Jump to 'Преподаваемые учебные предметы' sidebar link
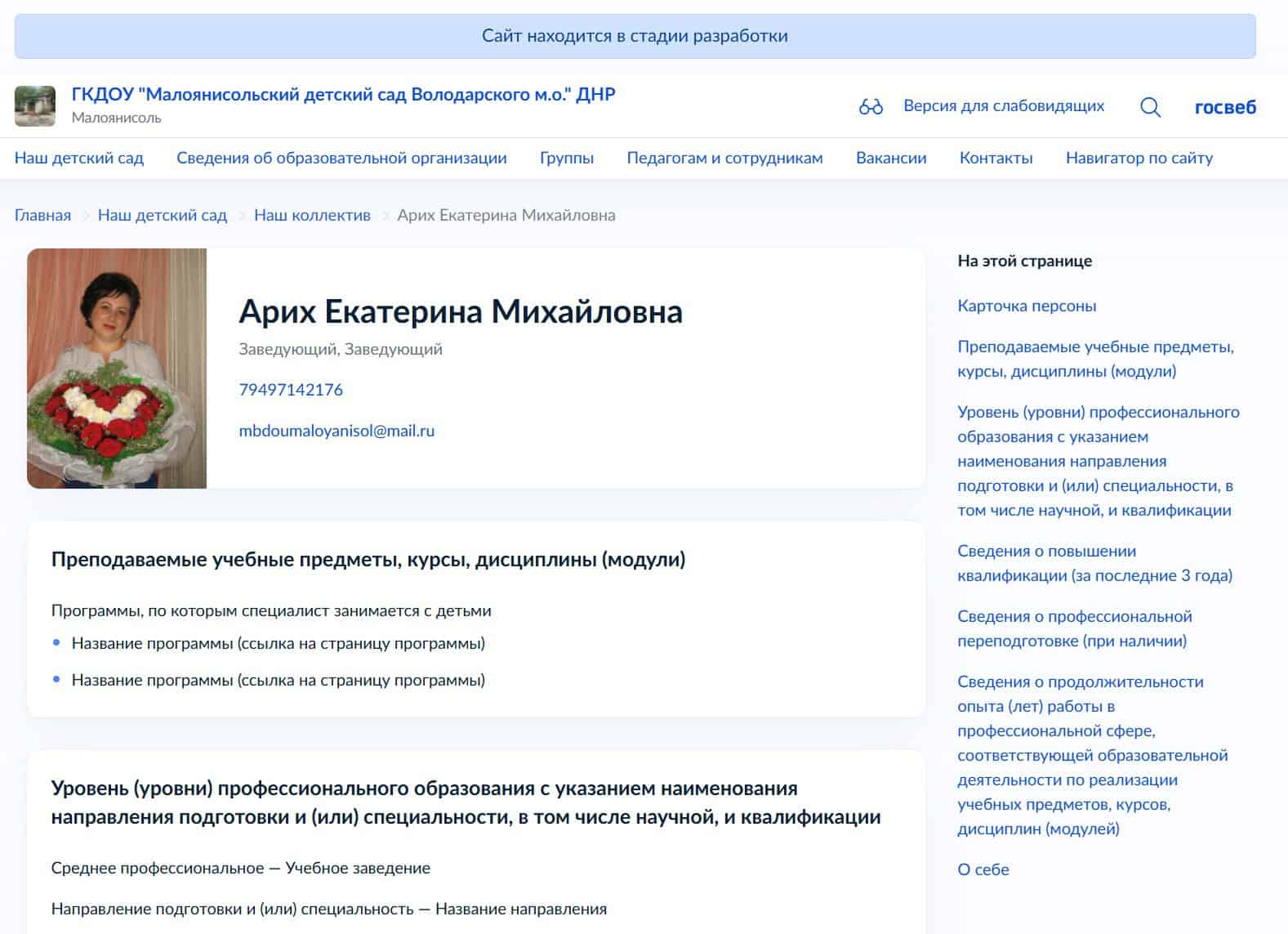 click(1095, 359)
